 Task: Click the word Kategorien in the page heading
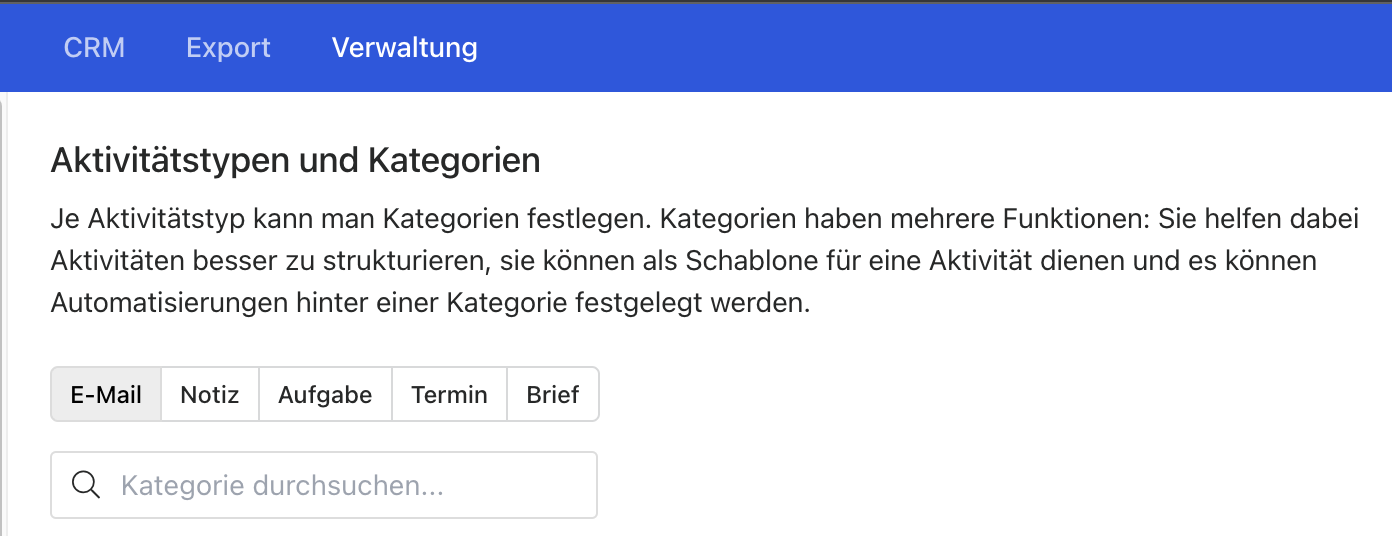click(x=454, y=160)
